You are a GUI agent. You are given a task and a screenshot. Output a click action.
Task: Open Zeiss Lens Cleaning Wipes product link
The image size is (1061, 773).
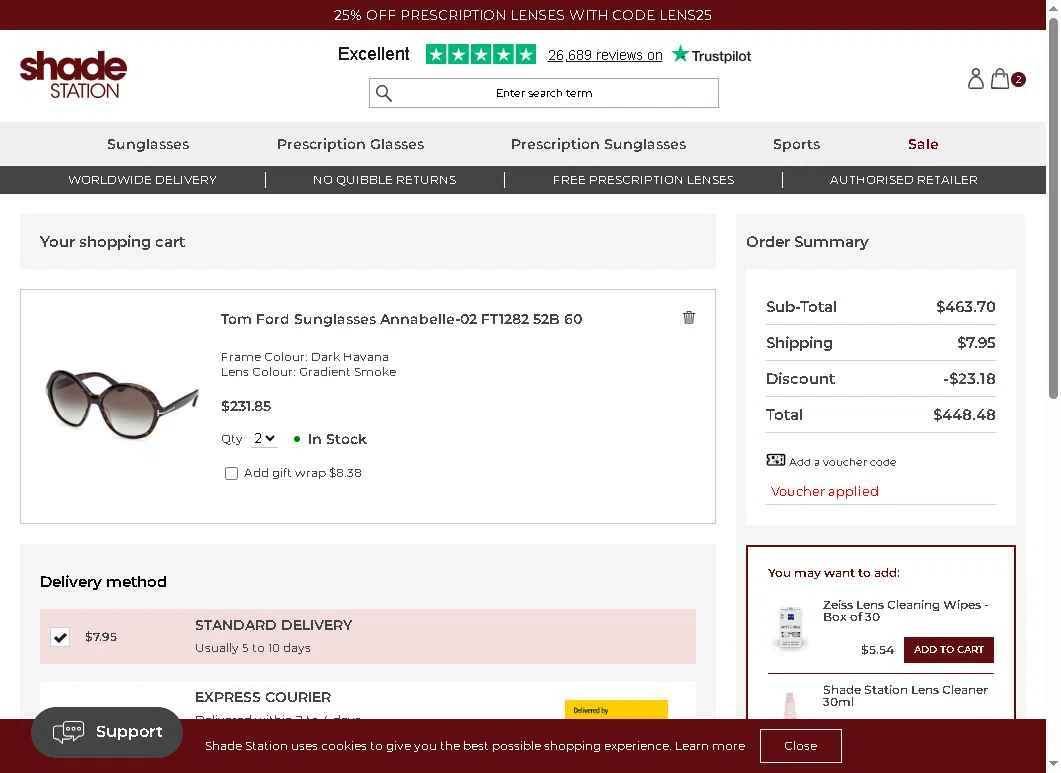tap(905, 611)
